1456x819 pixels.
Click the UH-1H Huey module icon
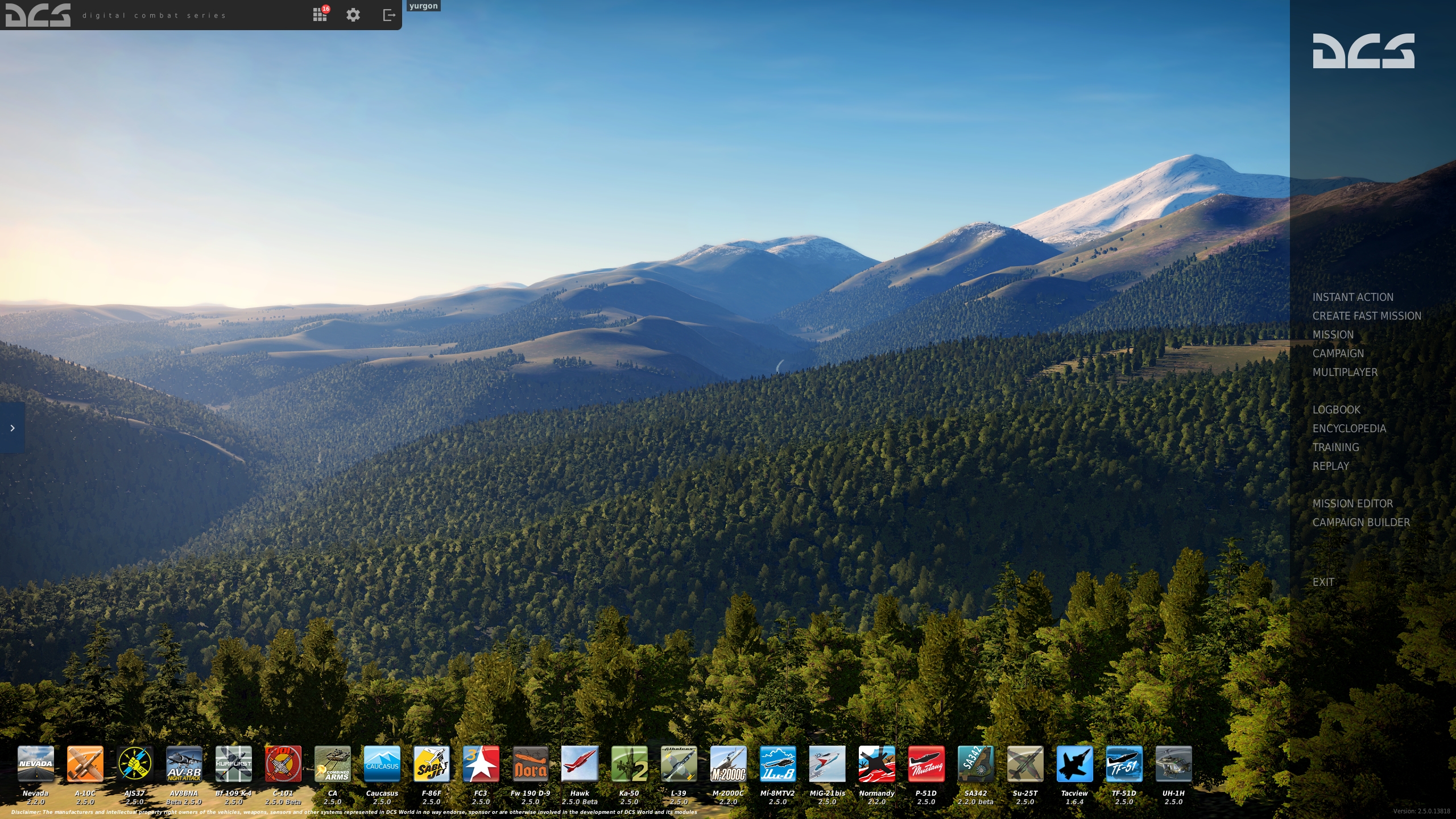1173,765
